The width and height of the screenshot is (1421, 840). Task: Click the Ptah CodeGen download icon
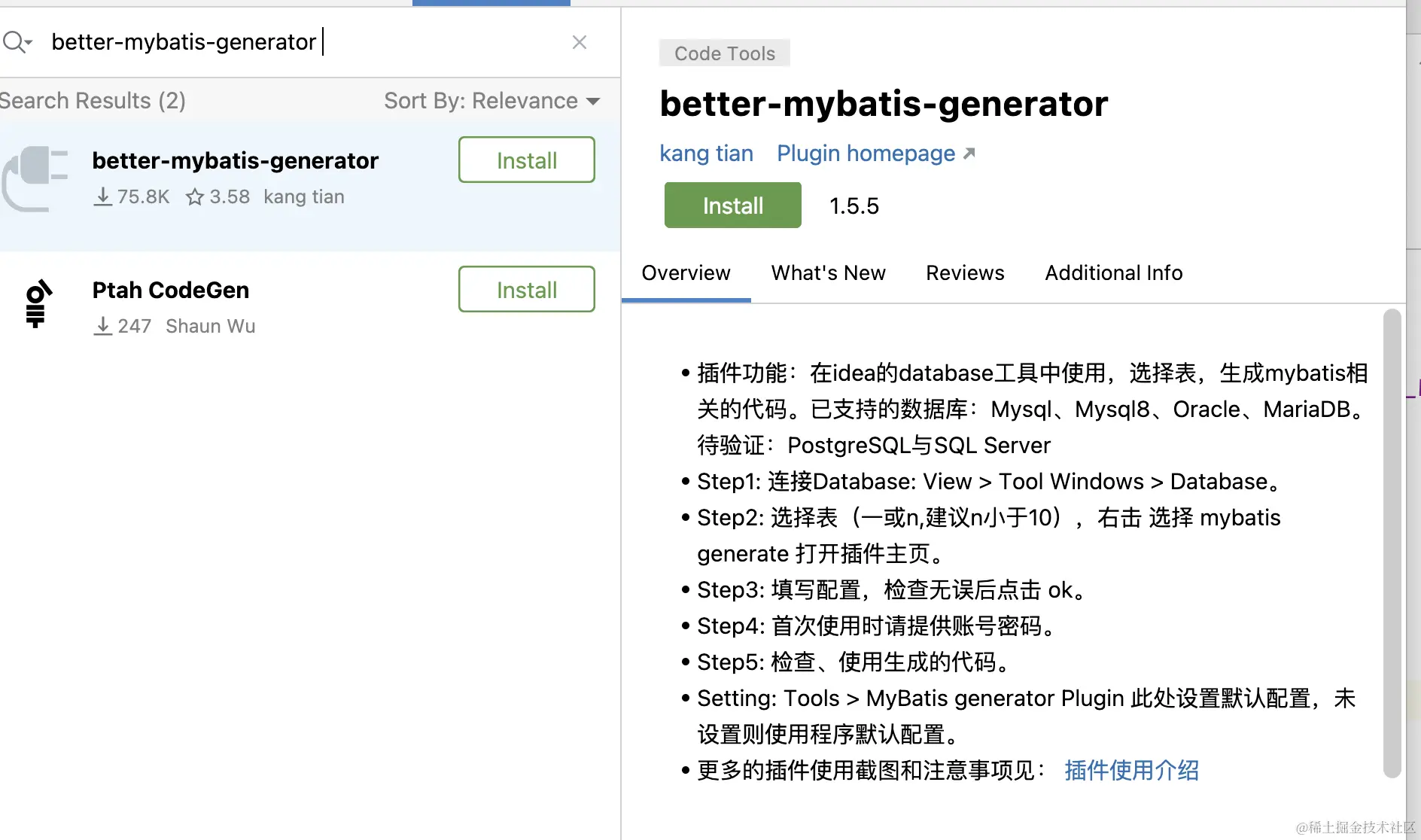click(103, 327)
